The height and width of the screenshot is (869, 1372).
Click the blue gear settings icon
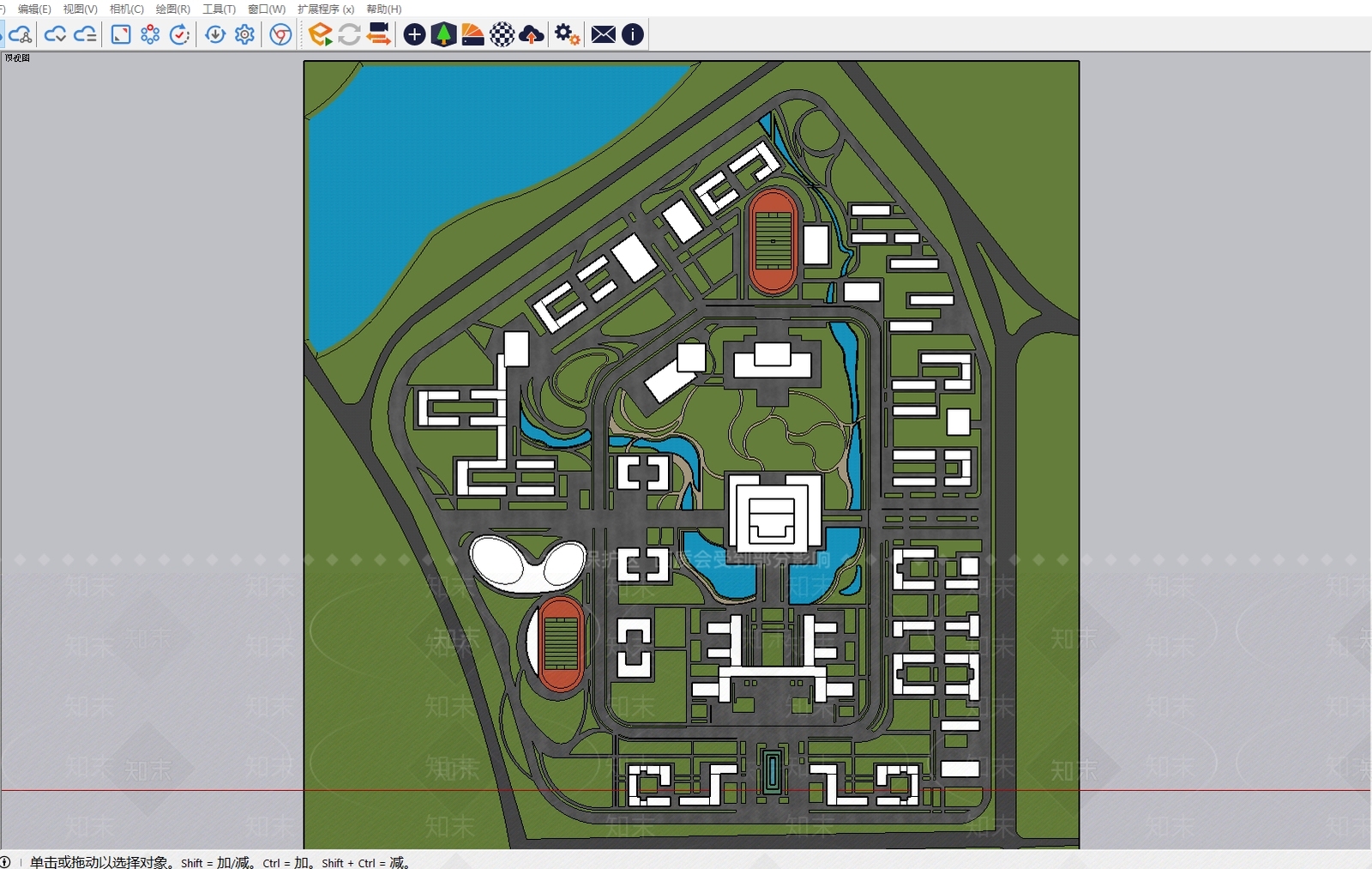point(244,34)
